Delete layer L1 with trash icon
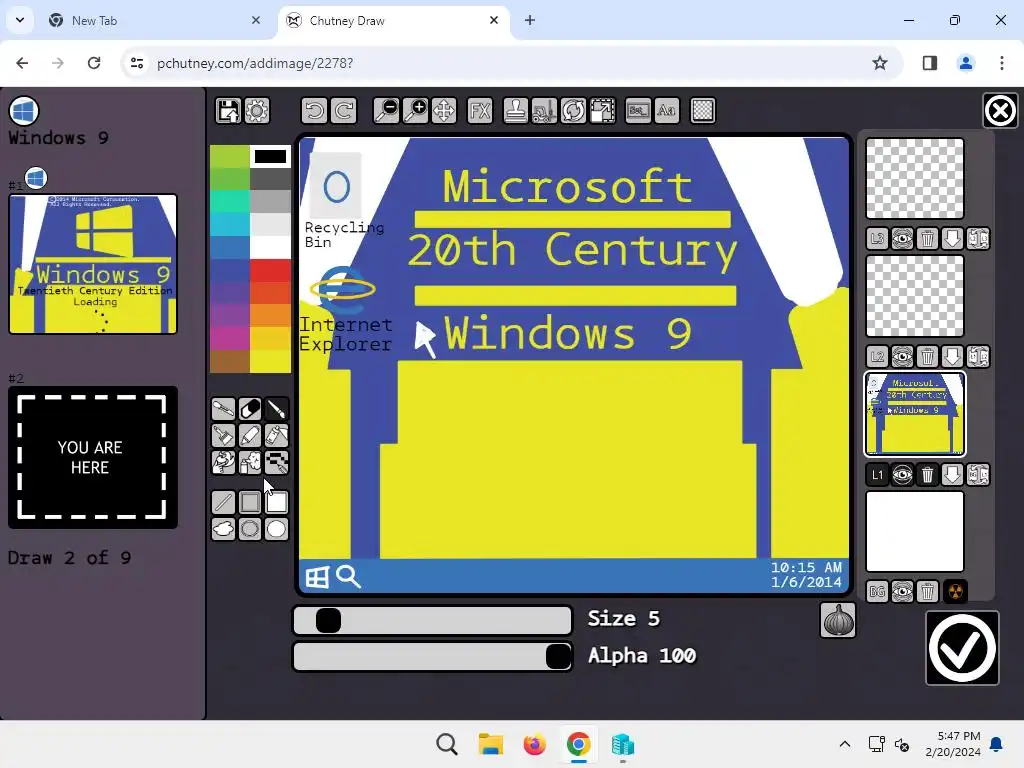The image size is (1024, 768). (927, 475)
